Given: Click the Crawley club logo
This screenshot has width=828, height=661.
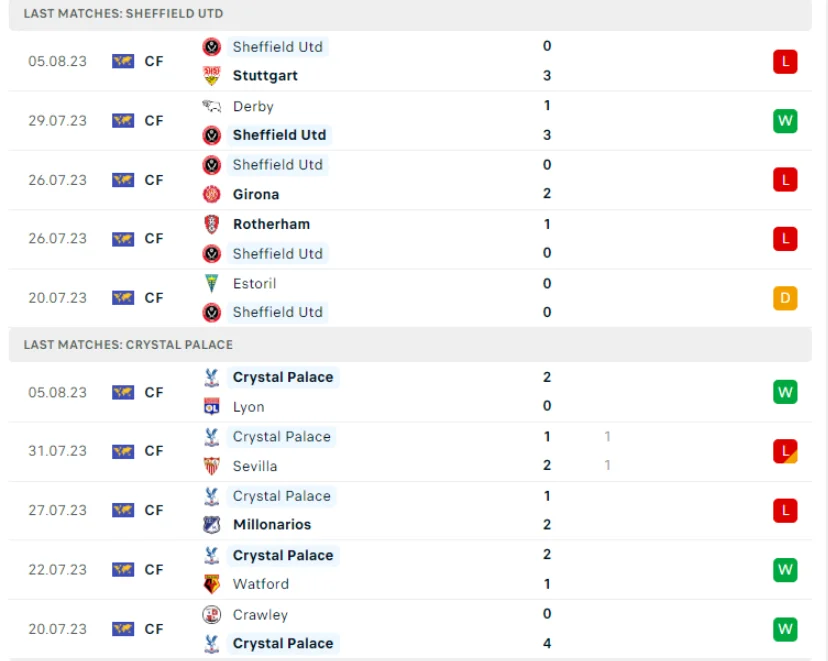Looking at the screenshot, I should pyautogui.click(x=211, y=614).
